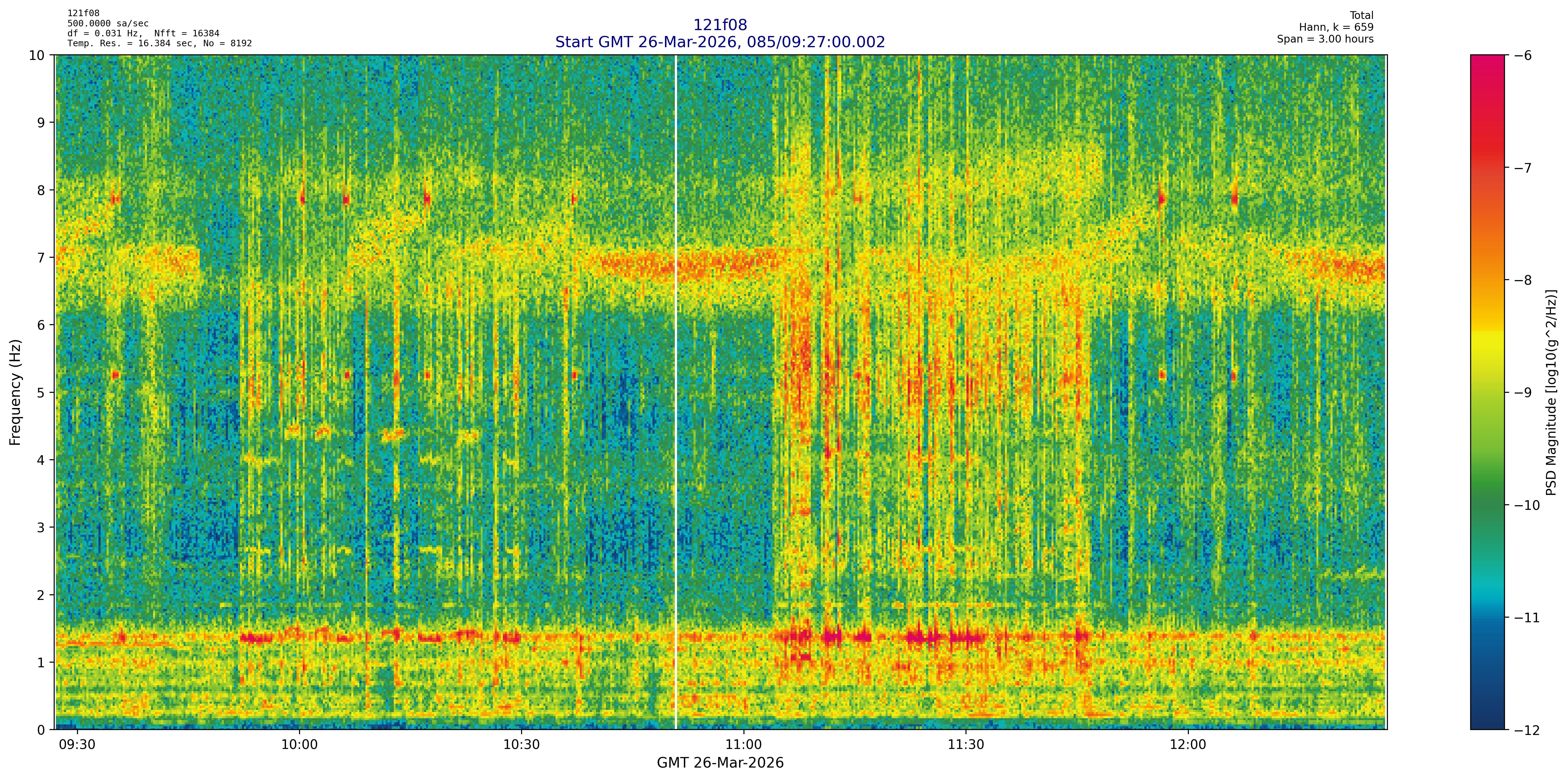This screenshot has height=780, width=1568.
Task: Click the 10 Hz frequency tick label
Action: tap(38, 55)
